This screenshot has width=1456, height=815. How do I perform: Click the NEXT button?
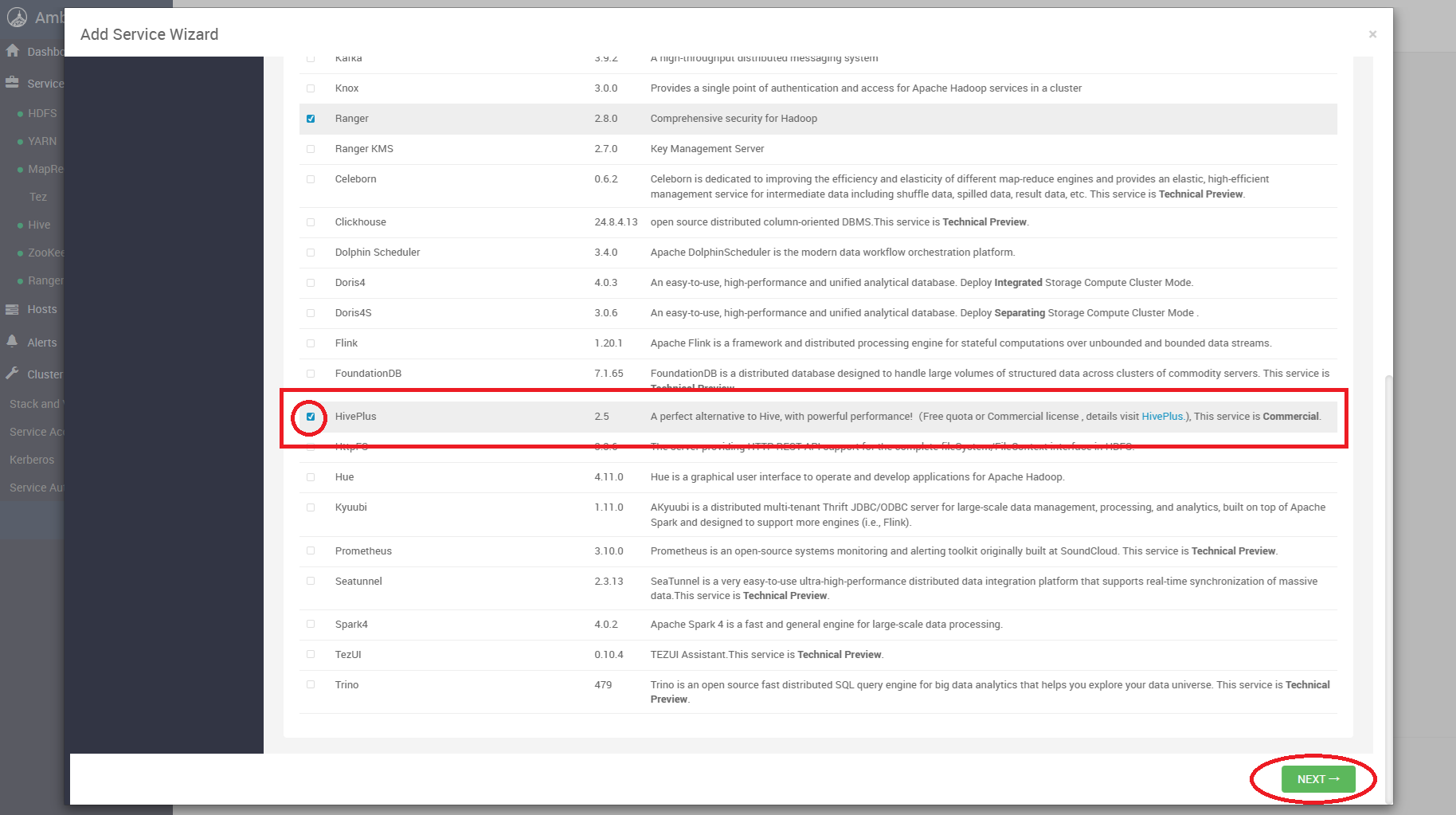coord(1318,779)
